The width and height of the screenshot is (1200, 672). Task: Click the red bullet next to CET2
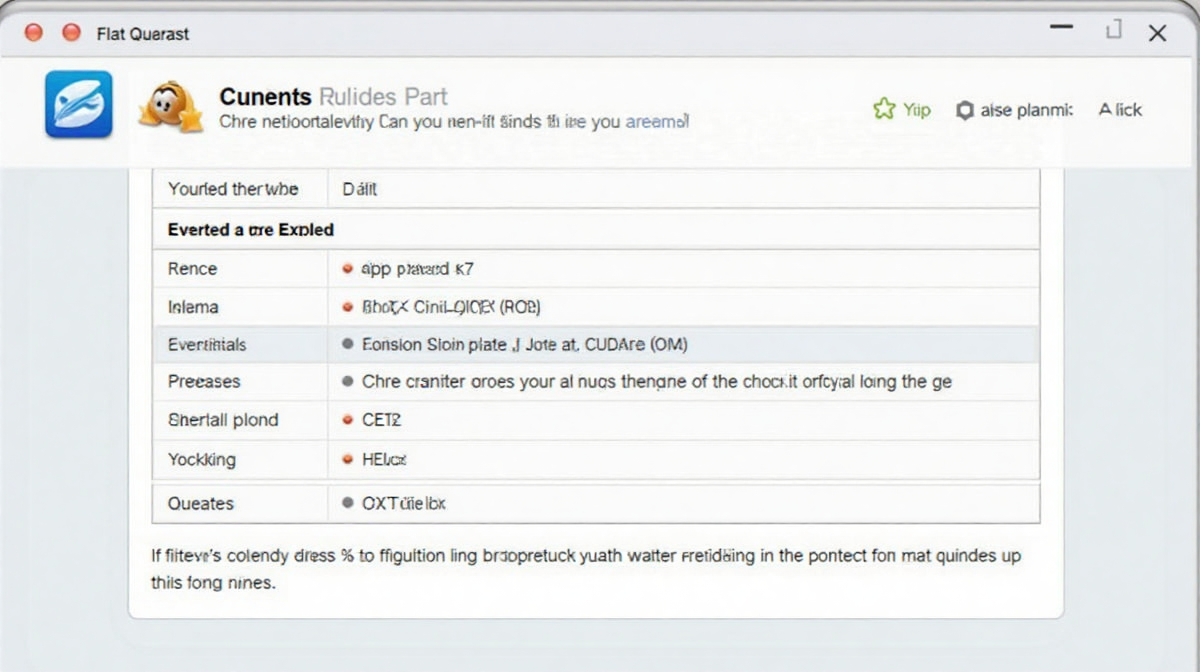[x=347, y=420]
